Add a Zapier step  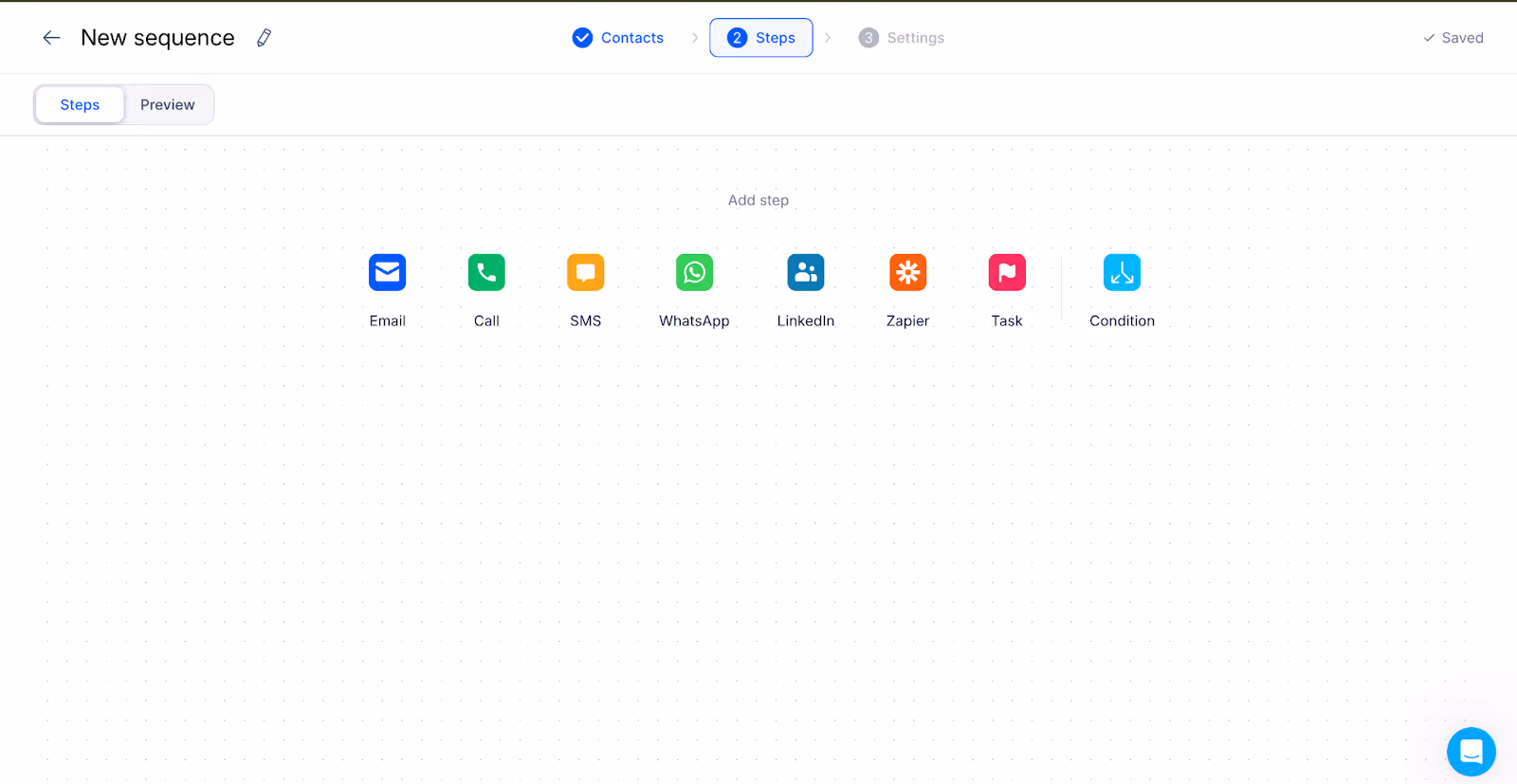pyautogui.click(x=907, y=273)
